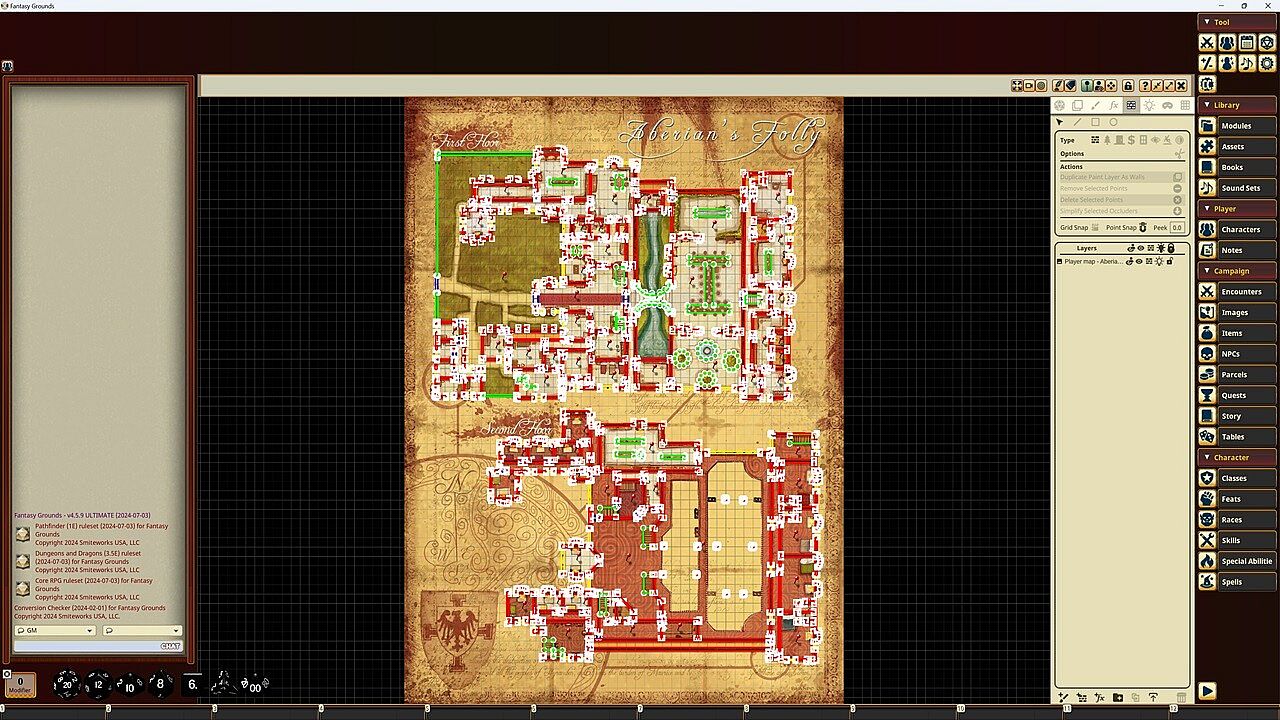Open the second chat mode dropdown

click(x=142, y=631)
